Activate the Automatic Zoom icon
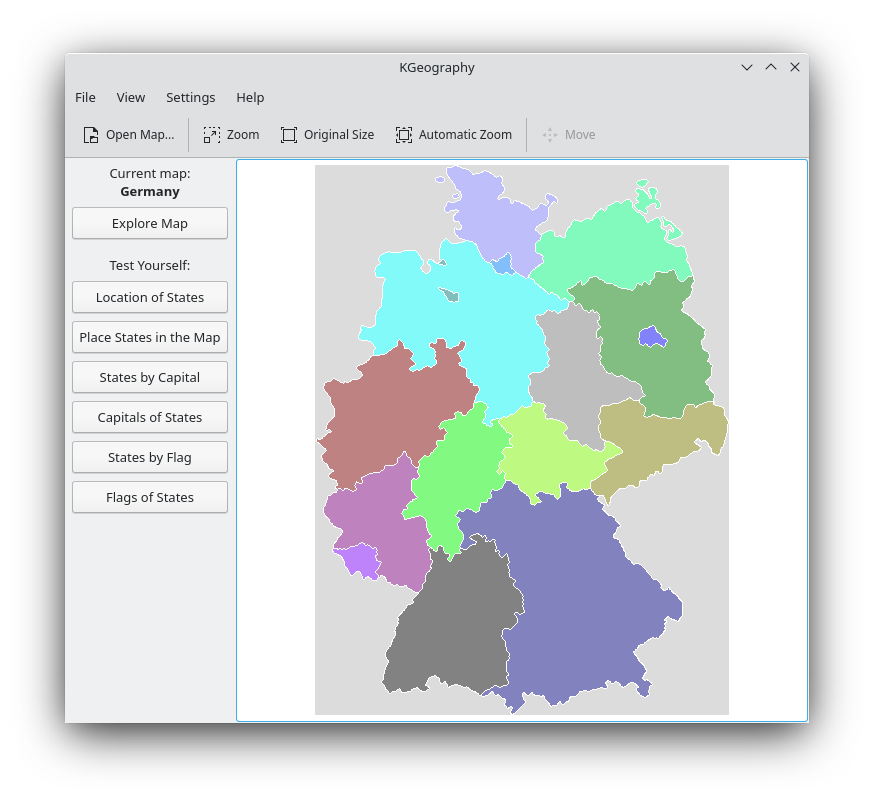Image resolution: width=874 pixels, height=800 pixels. (x=404, y=135)
